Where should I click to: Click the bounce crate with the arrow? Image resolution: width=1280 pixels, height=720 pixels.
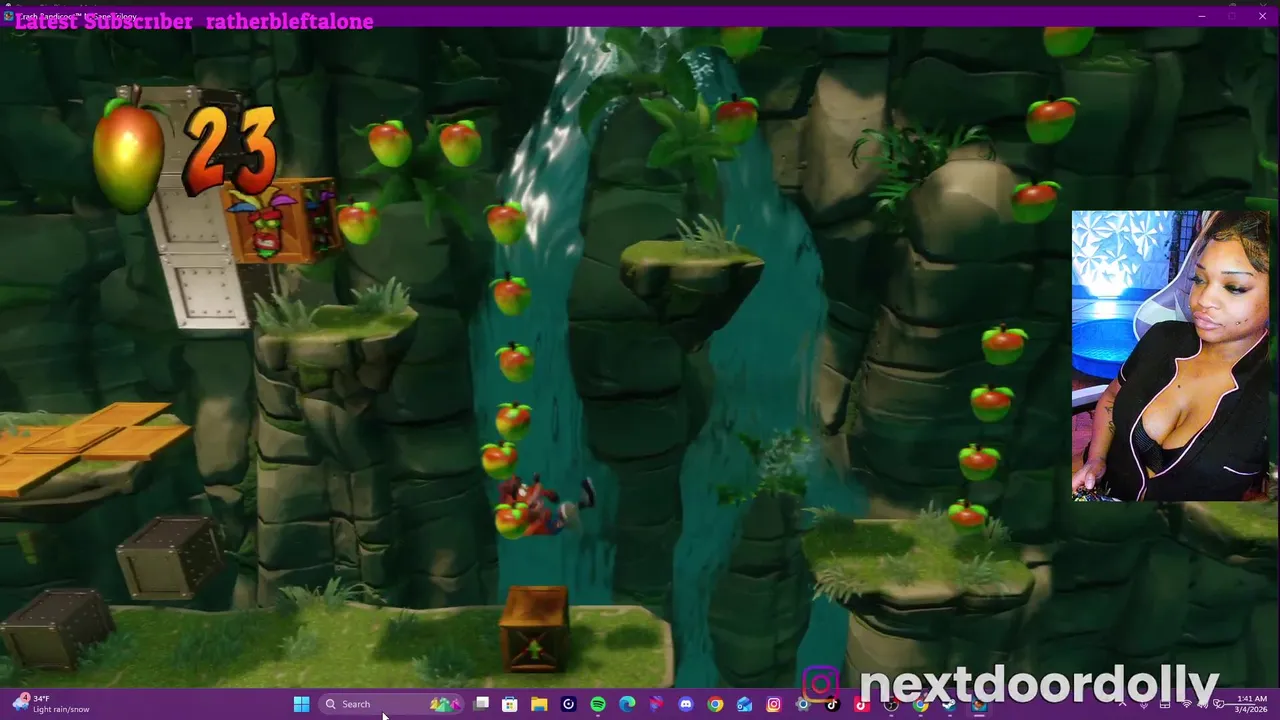(x=534, y=630)
